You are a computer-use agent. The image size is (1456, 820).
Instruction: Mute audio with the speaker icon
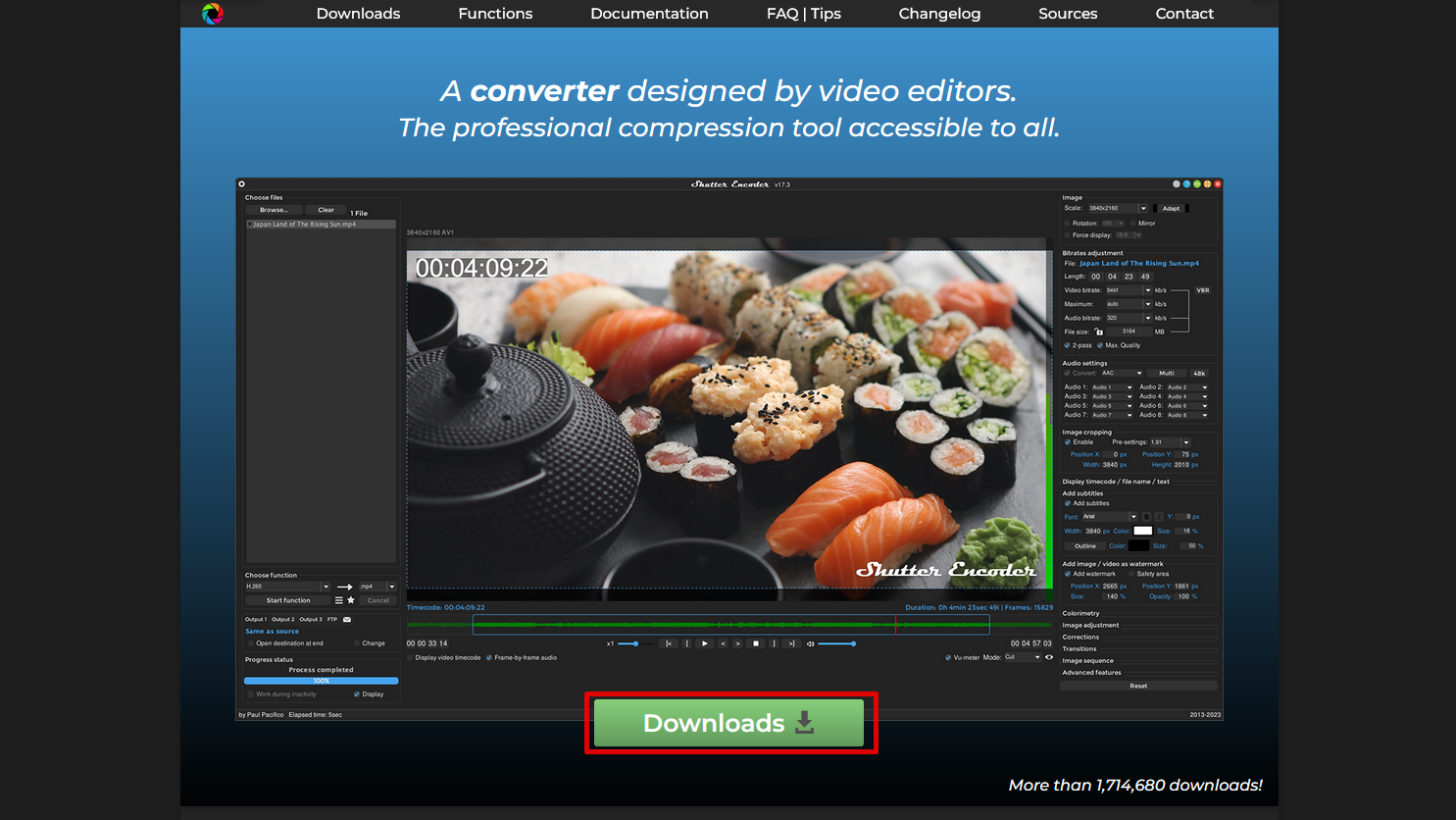click(811, 644)
